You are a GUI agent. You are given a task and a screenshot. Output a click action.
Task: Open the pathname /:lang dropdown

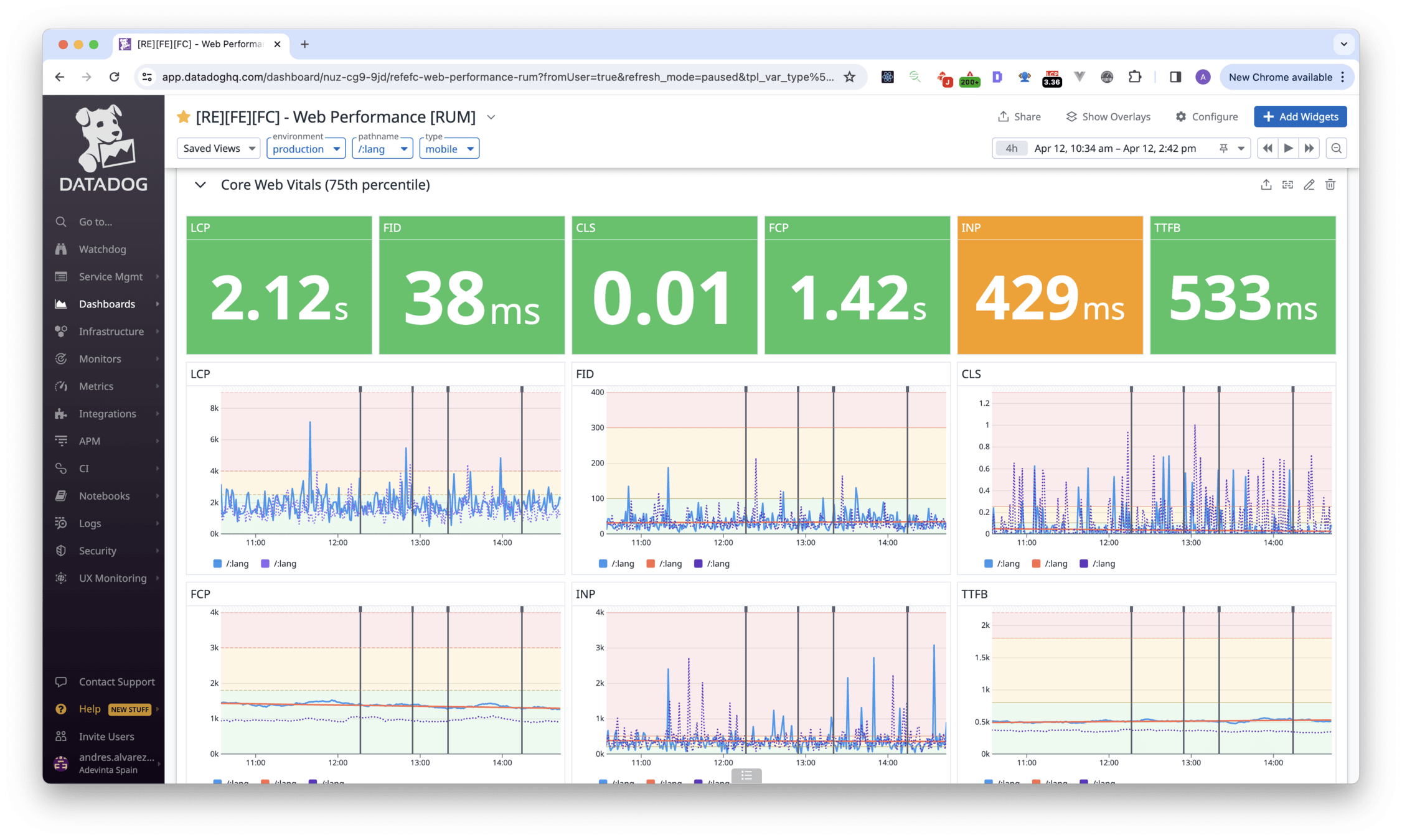click(382, 149)
